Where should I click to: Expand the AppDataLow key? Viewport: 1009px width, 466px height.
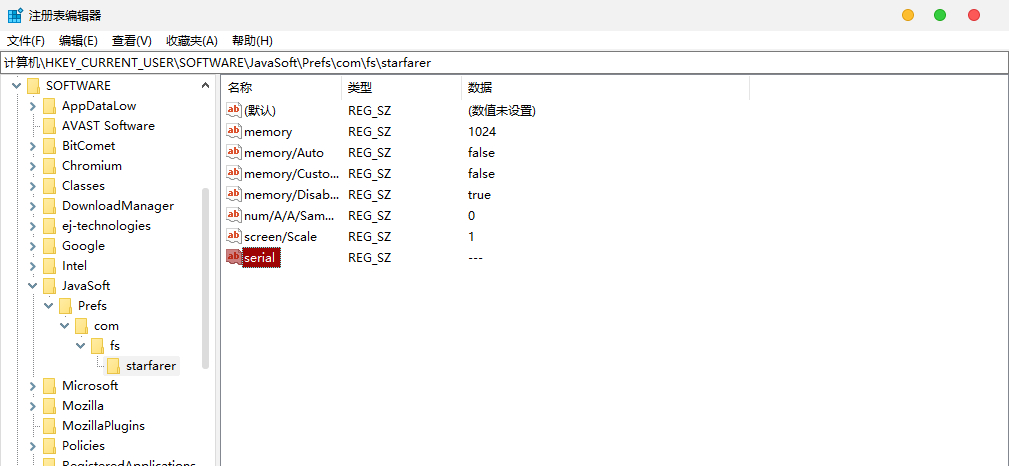tap(32, 106)
